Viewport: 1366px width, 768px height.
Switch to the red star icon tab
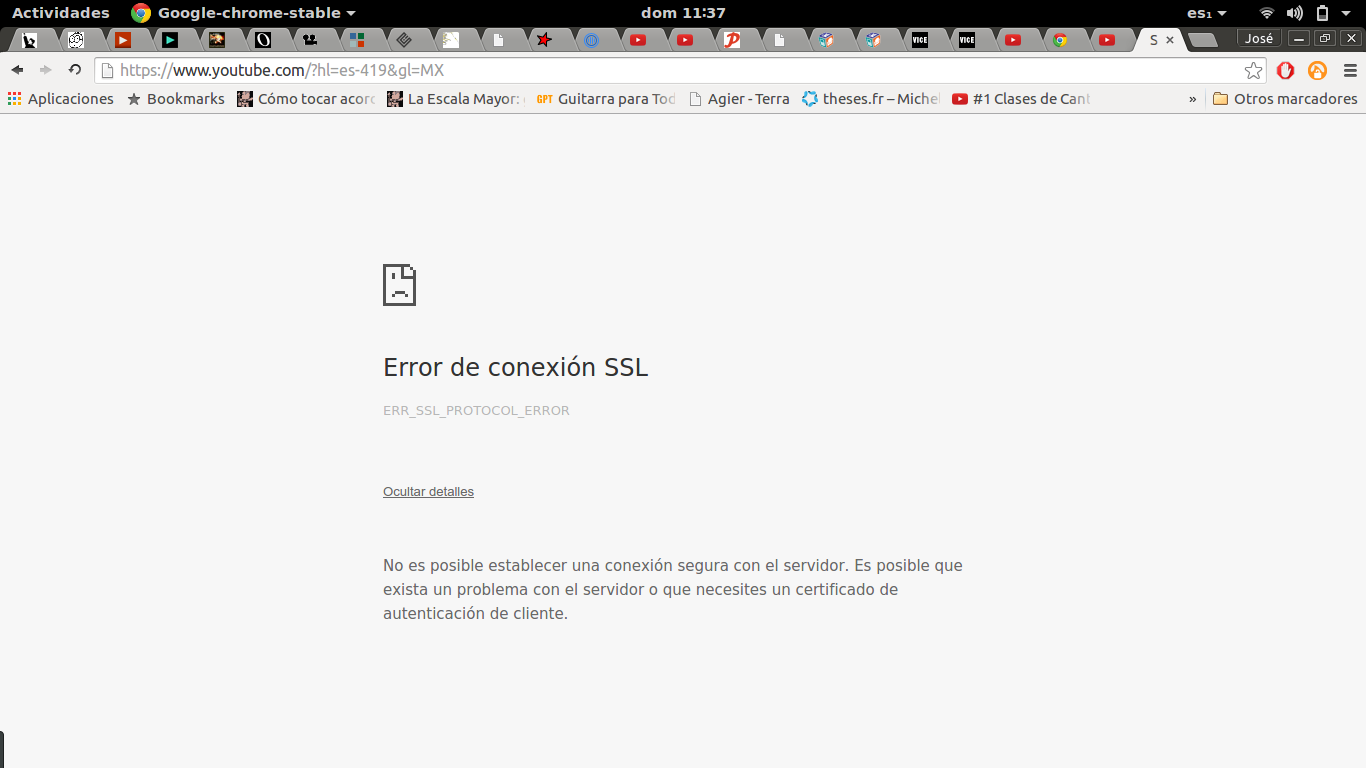point(544,40)
